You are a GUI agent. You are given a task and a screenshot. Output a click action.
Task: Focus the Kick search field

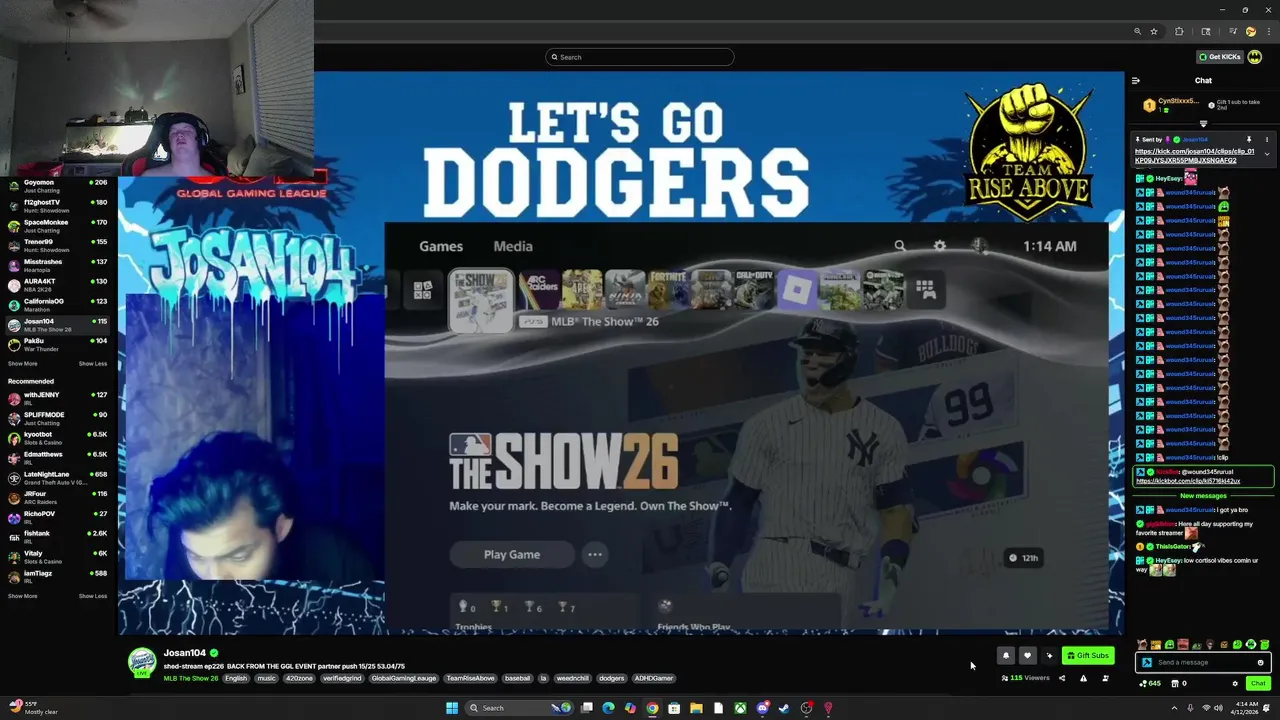(x=640, y=57)
